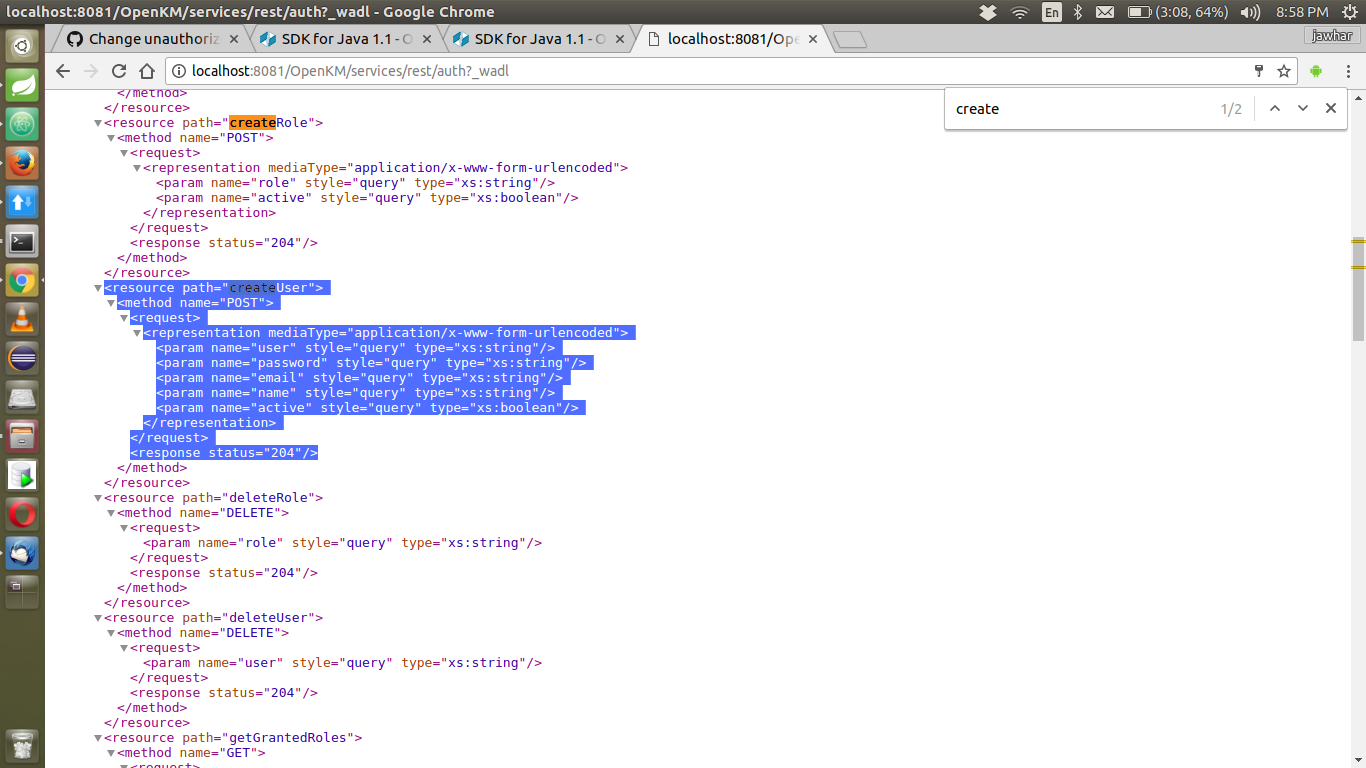Launch Firefox from the launcher
Viewport: 1366px width, 768px height.
[x=20, y=162]
